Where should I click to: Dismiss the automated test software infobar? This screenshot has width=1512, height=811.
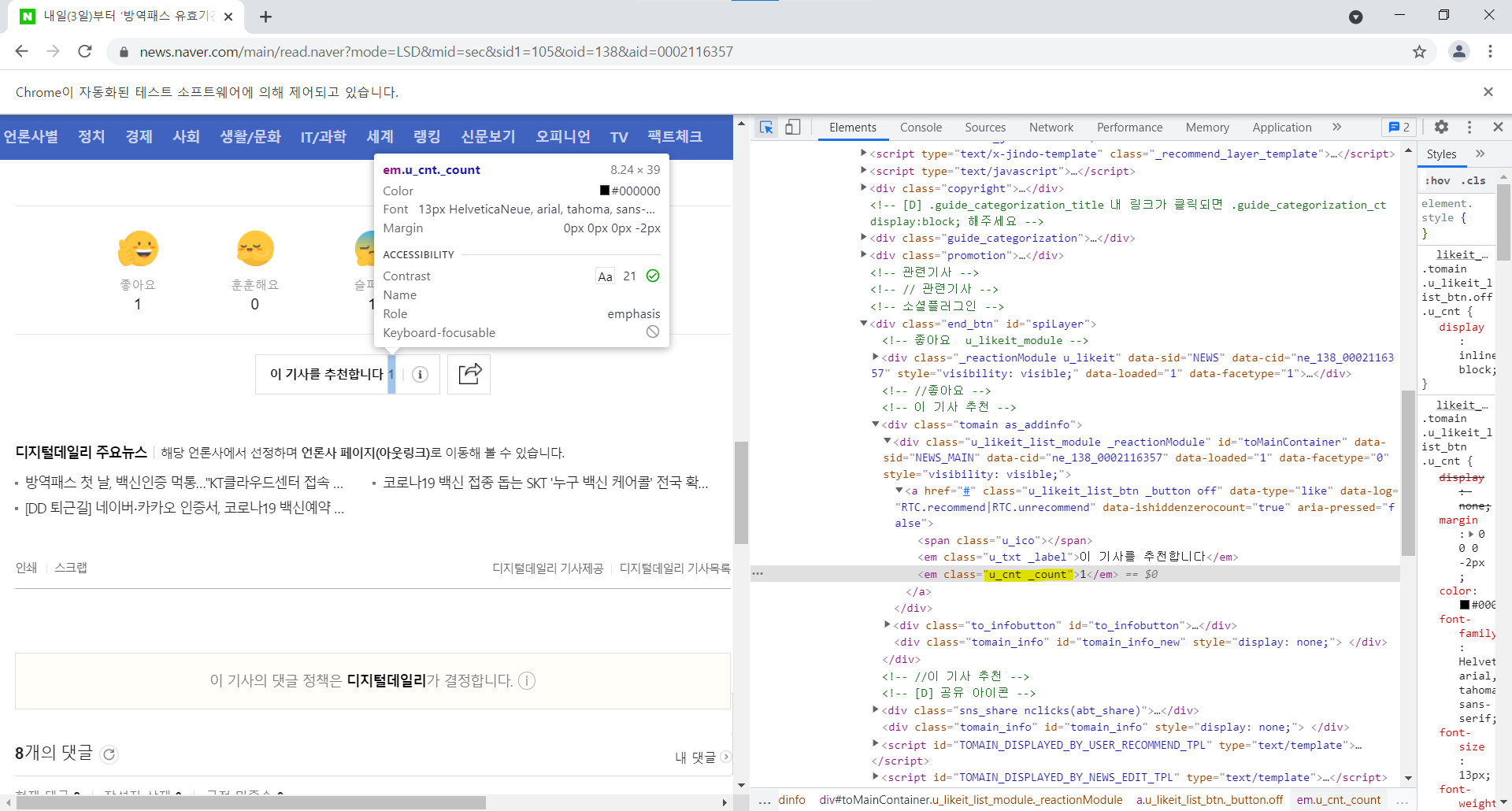(x=1488, y=92)
